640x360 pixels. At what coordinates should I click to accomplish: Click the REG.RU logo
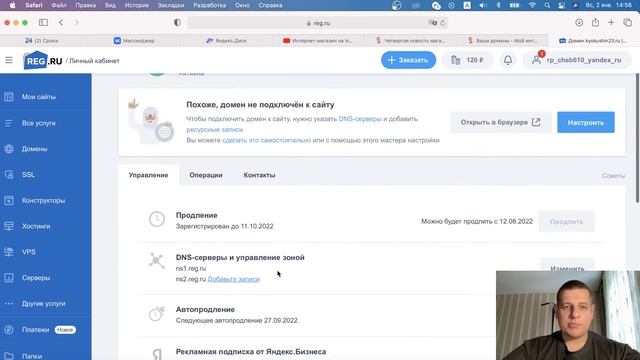tap(43, 60)
